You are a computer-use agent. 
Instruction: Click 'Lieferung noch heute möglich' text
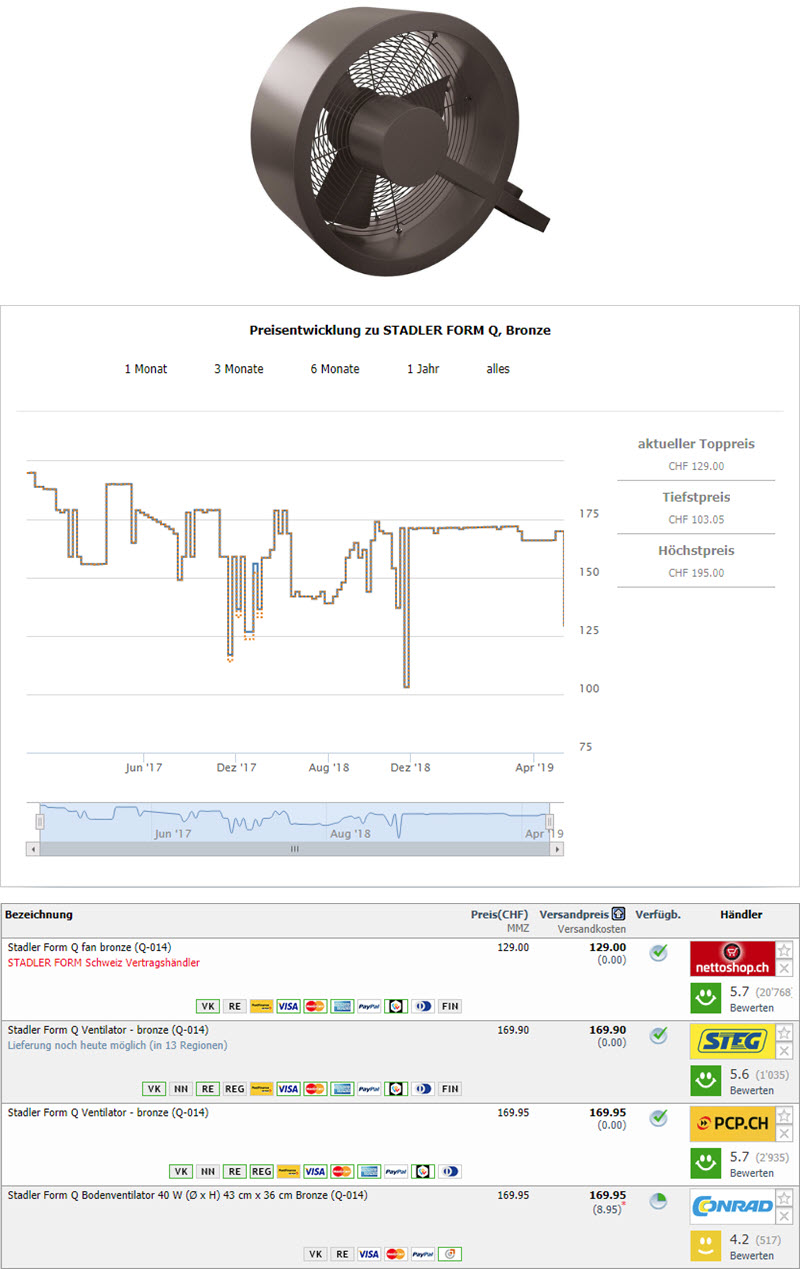(x=117, y=1045)
